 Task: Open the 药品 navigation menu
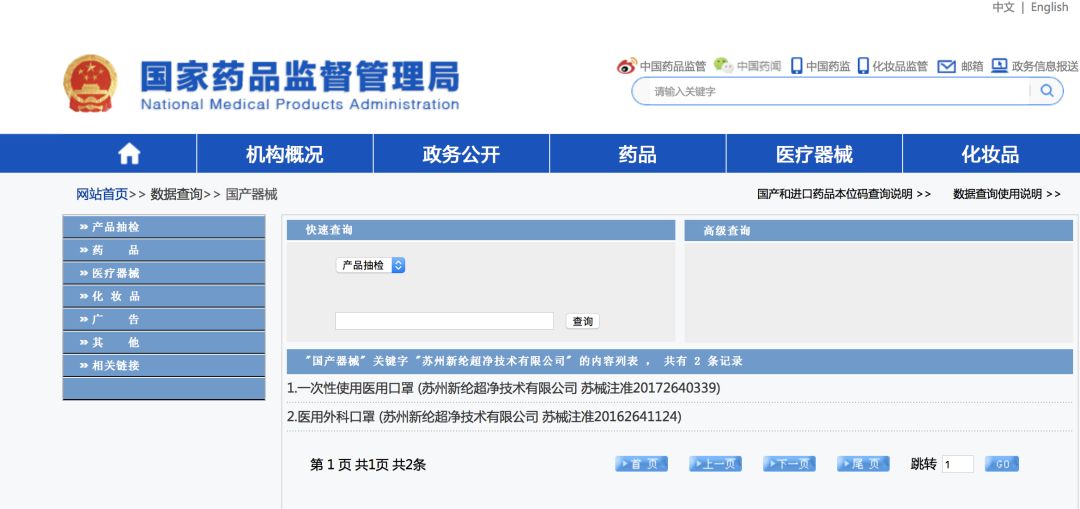[x=637, y=154]
